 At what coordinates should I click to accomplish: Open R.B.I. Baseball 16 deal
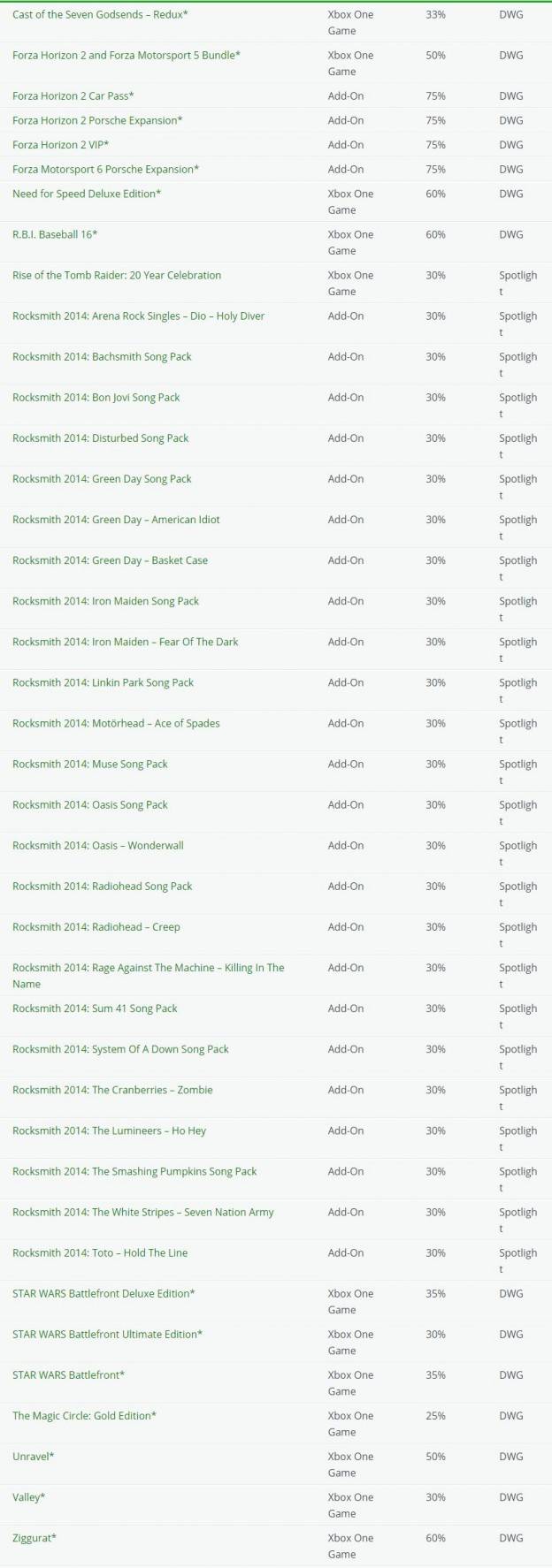click(x=55, y=235)
